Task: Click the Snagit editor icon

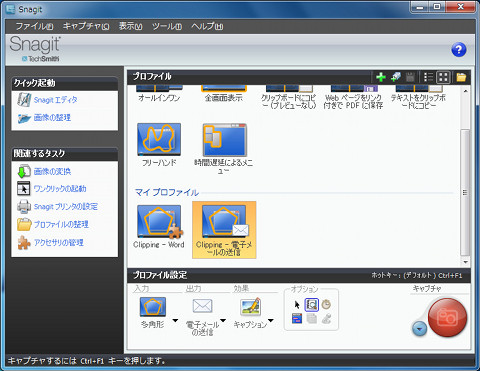Action: coord(24,100)
